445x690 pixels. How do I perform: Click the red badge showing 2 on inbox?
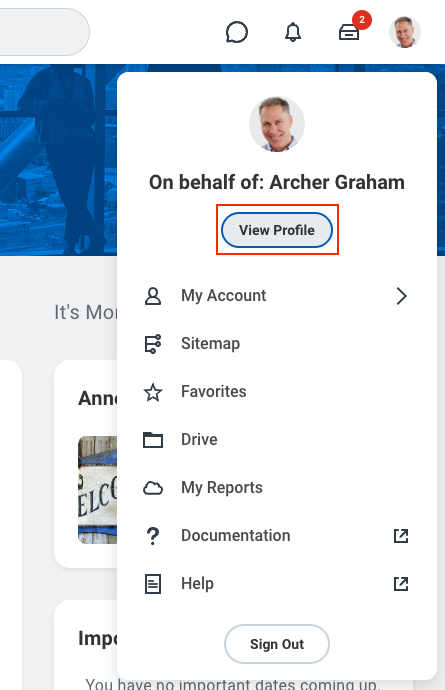coord(362,20)
